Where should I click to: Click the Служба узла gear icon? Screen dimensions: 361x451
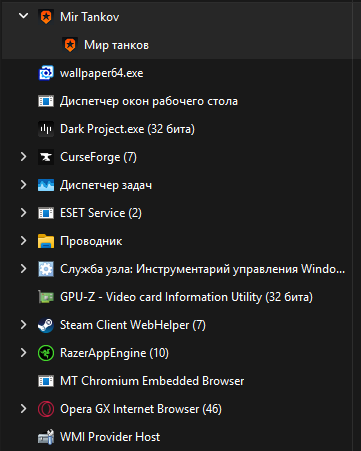(x=46, y=269)
